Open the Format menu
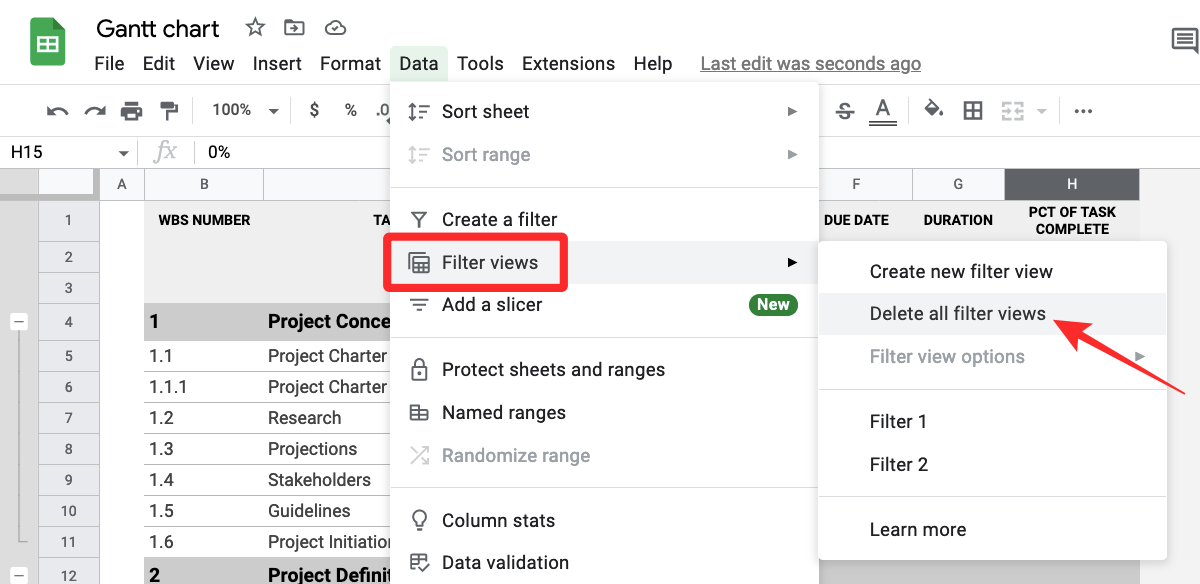 tap(350, 63)
